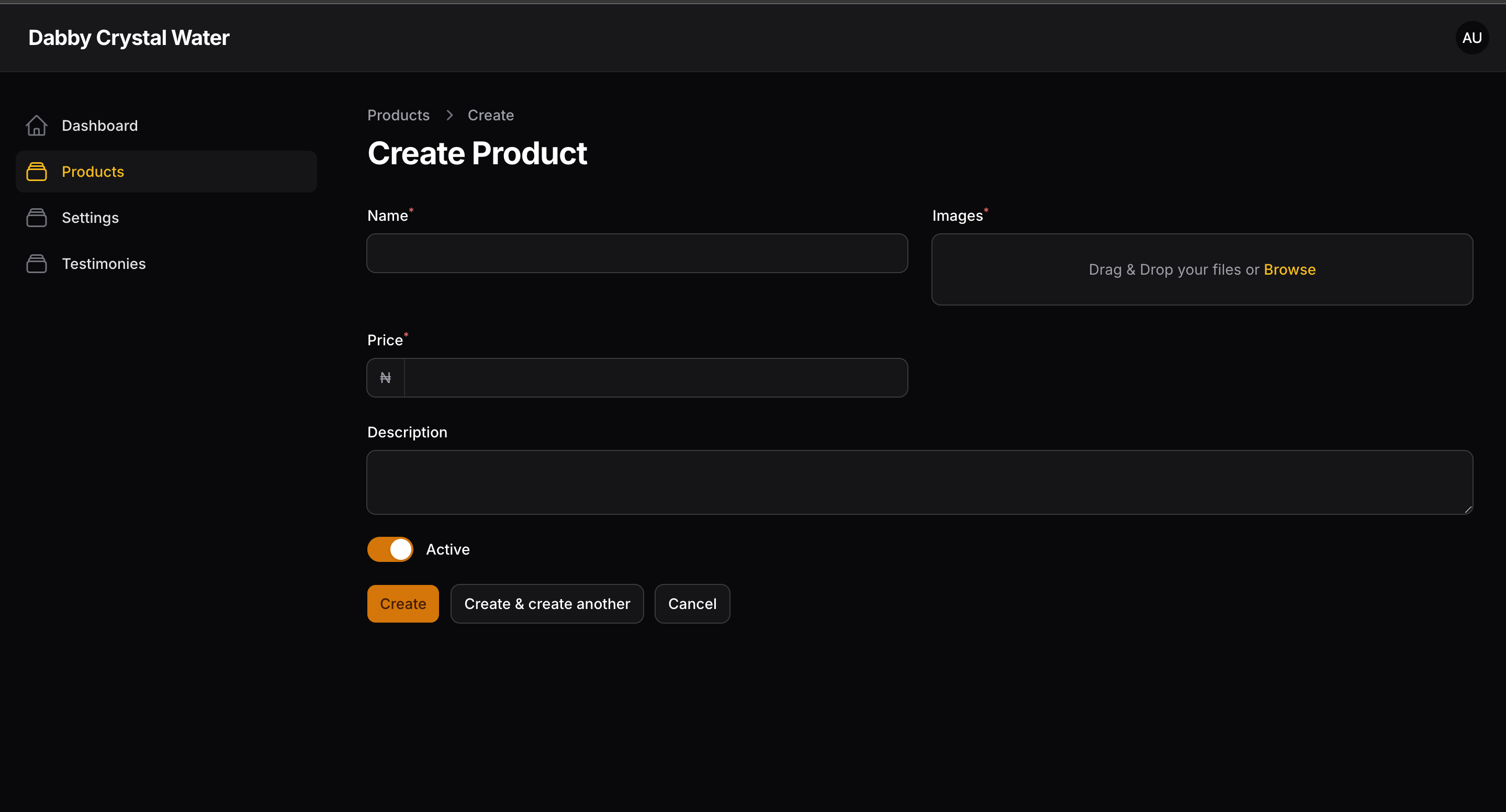Click the Images field label
This screenshot has height=812, width=1506.
(x=957, y=216)
